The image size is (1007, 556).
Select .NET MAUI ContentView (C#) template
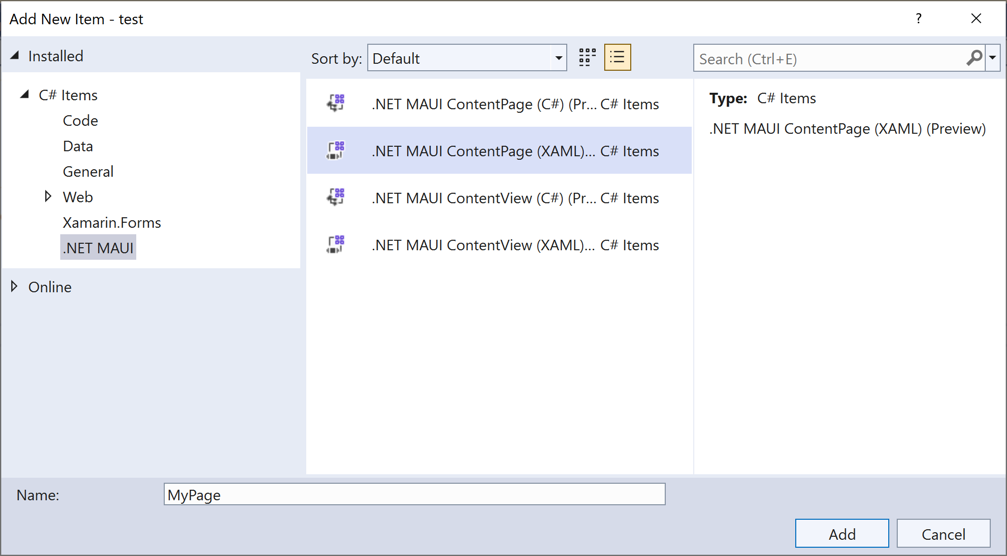[x=499, y=197]
